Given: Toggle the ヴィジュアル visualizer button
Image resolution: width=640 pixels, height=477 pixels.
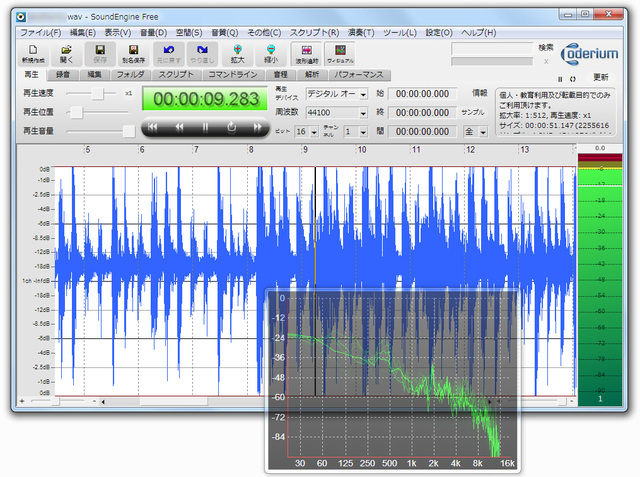Looking at the screenshot, I should pos(340,53).
